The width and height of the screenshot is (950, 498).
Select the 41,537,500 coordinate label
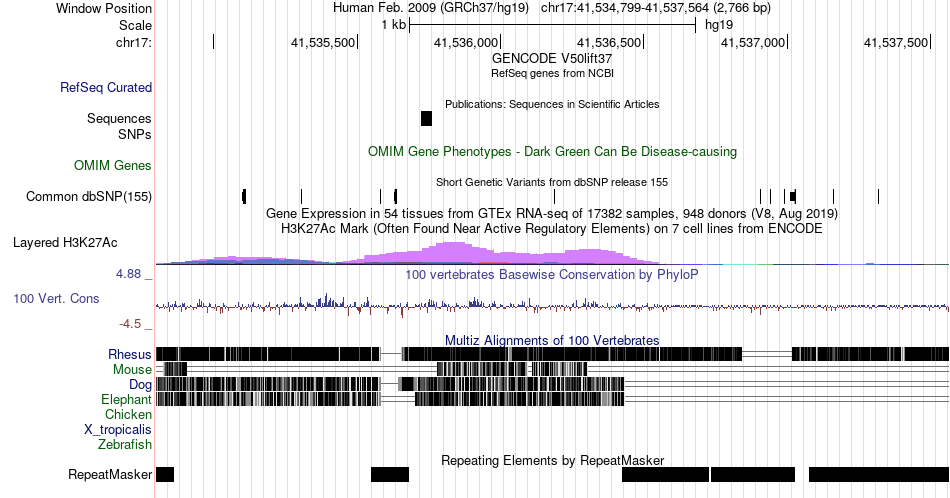pyautogui.click(x=895, y=42)
